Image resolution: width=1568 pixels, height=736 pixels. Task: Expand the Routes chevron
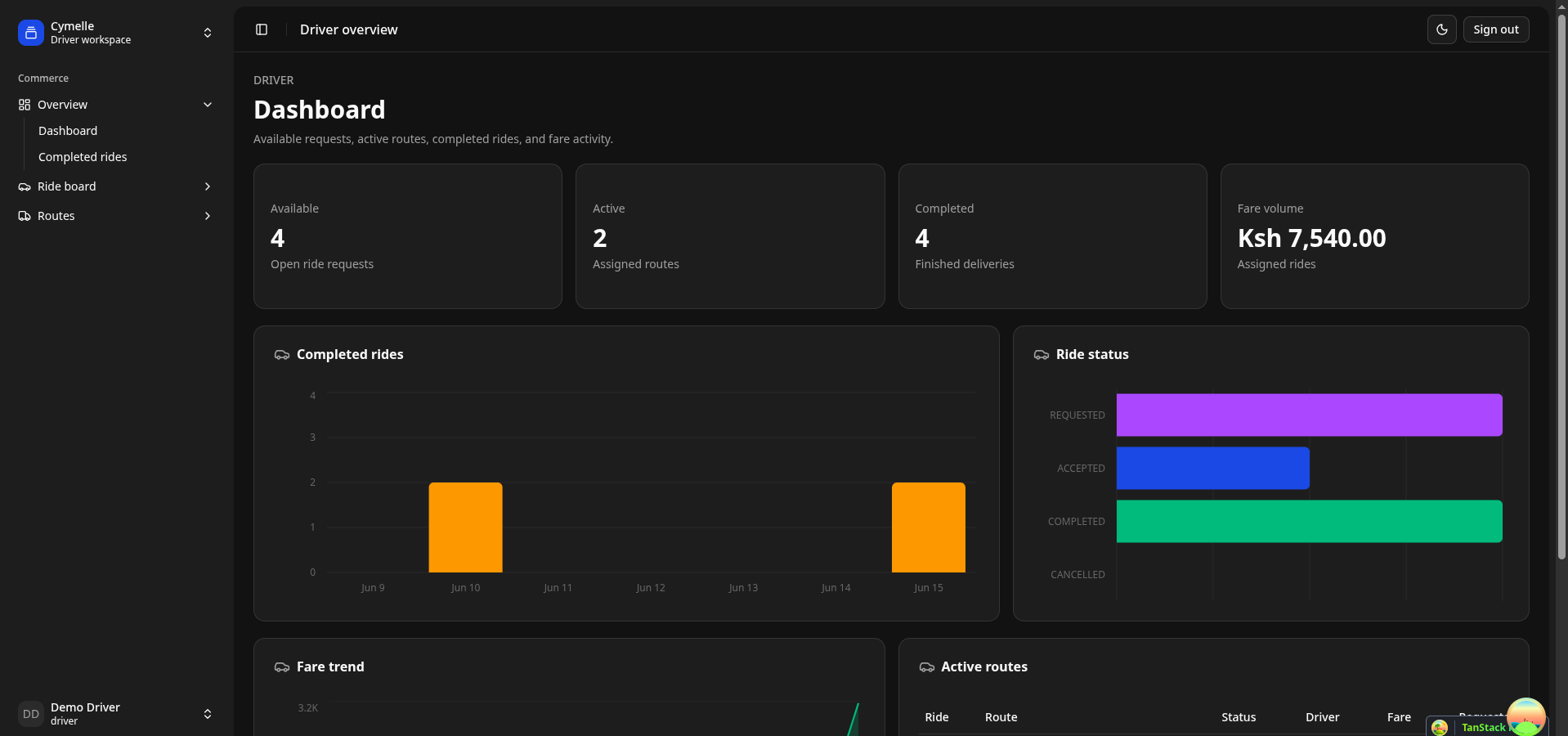pos(208,216)
